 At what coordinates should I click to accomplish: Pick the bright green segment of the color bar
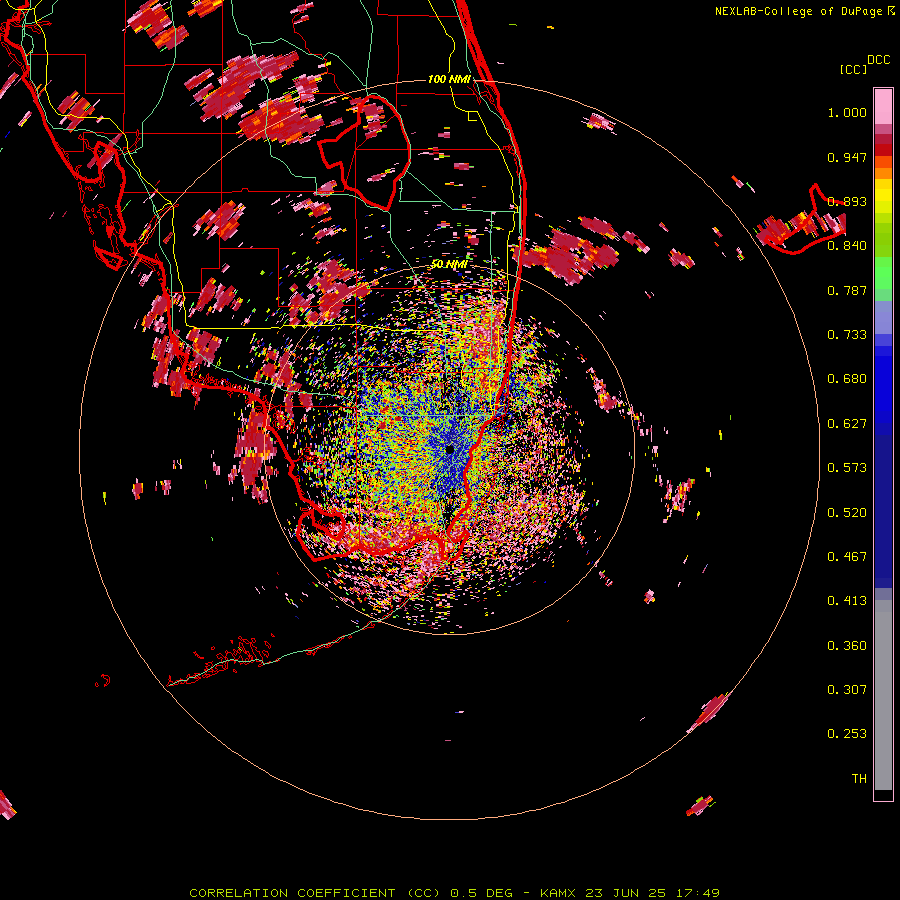click(x=883, y=273)
